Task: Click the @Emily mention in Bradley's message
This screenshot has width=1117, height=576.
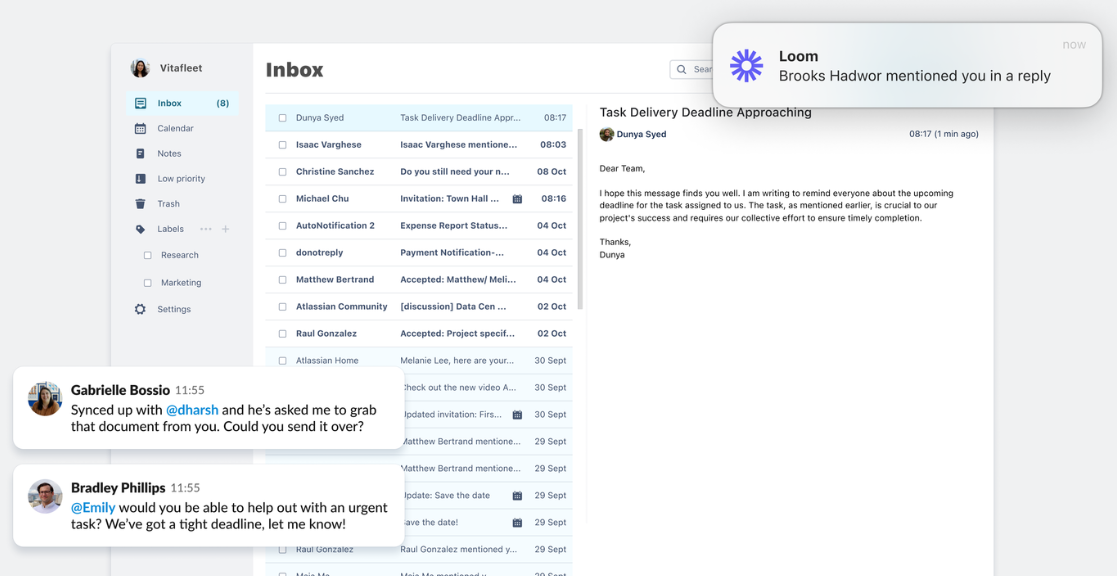Action: click(x=93, y=508)
